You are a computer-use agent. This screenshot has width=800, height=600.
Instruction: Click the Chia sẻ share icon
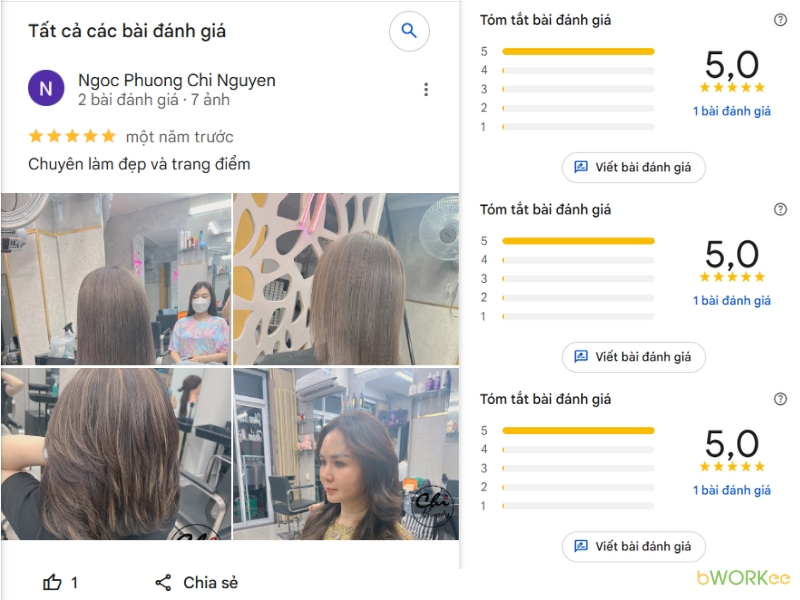point(161,582)
